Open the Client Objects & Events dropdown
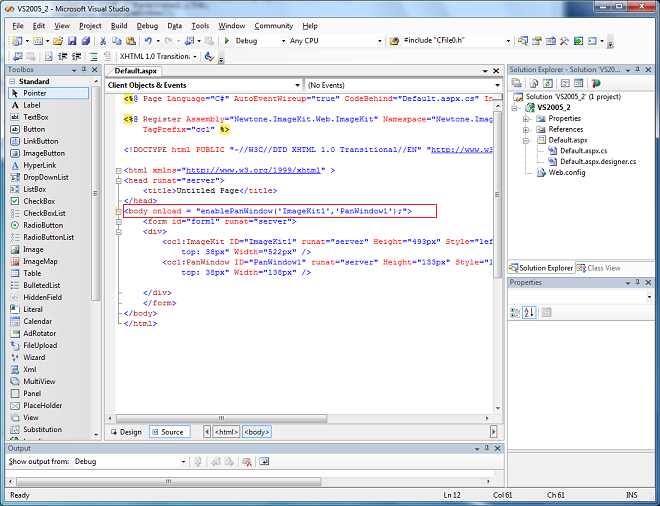The width and height of the screenshot is (660, 506). point(297,85)
